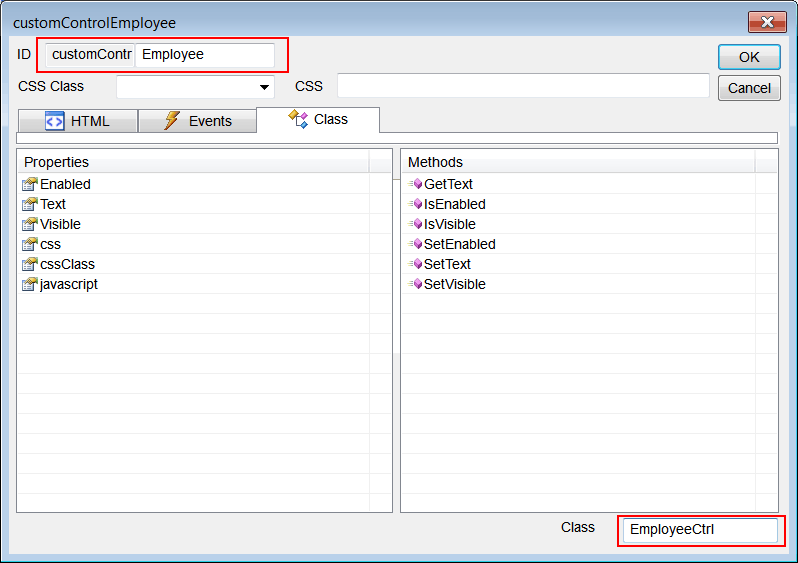Click the IsVisible method icon
This screenshot has height=563, width=798.
pyautogui.click(x=415, y=224)
